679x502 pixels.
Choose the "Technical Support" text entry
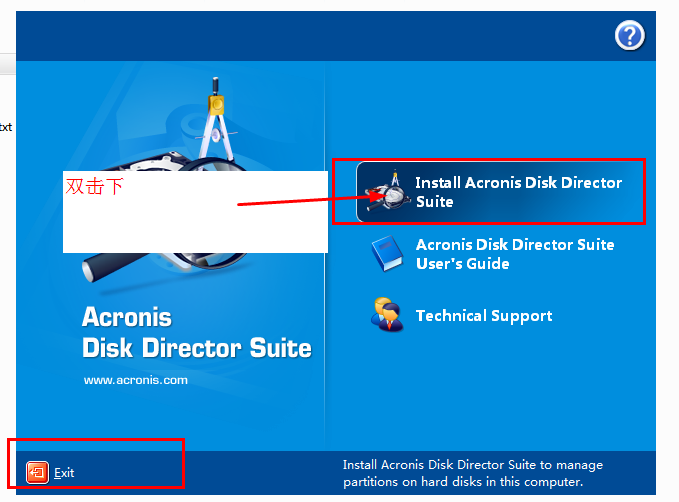pos(484,316)
